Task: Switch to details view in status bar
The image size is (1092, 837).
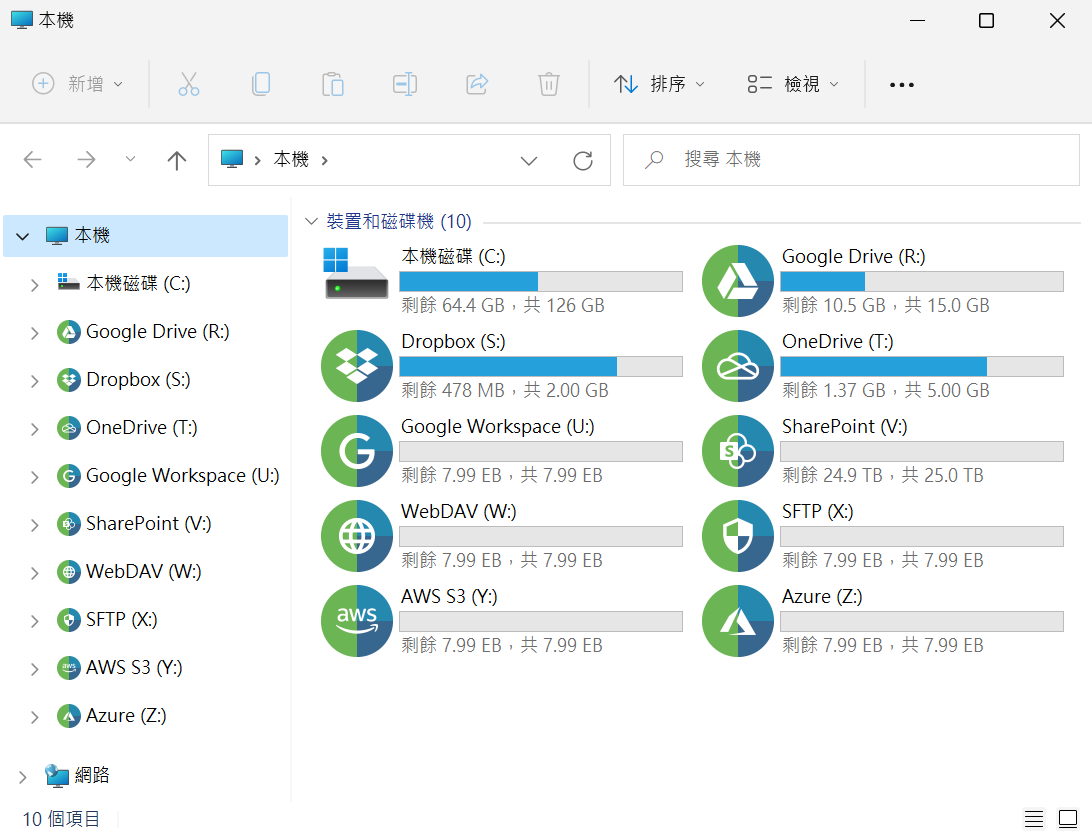Action: 1034,819
